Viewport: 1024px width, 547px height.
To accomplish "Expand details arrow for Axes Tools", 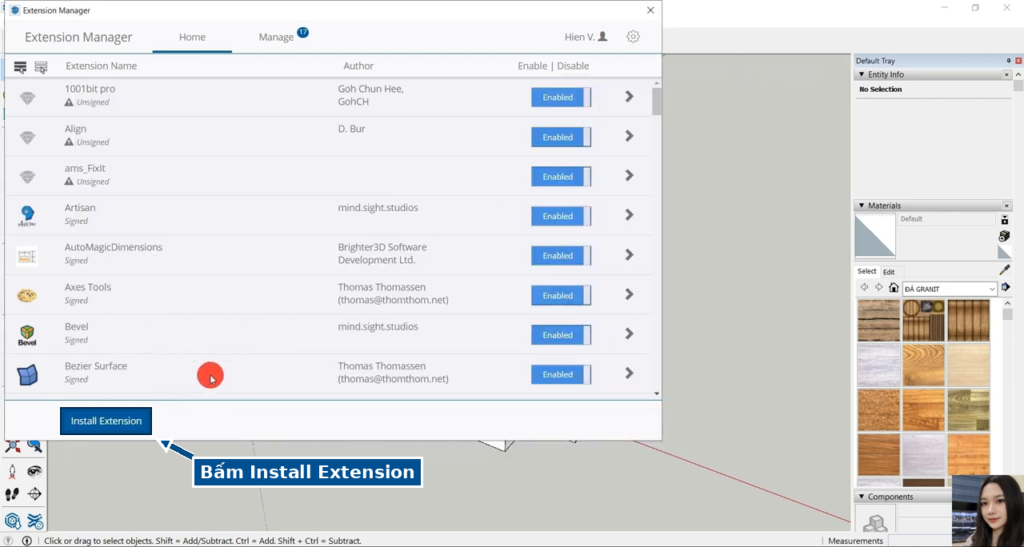I will pos(630,294).
